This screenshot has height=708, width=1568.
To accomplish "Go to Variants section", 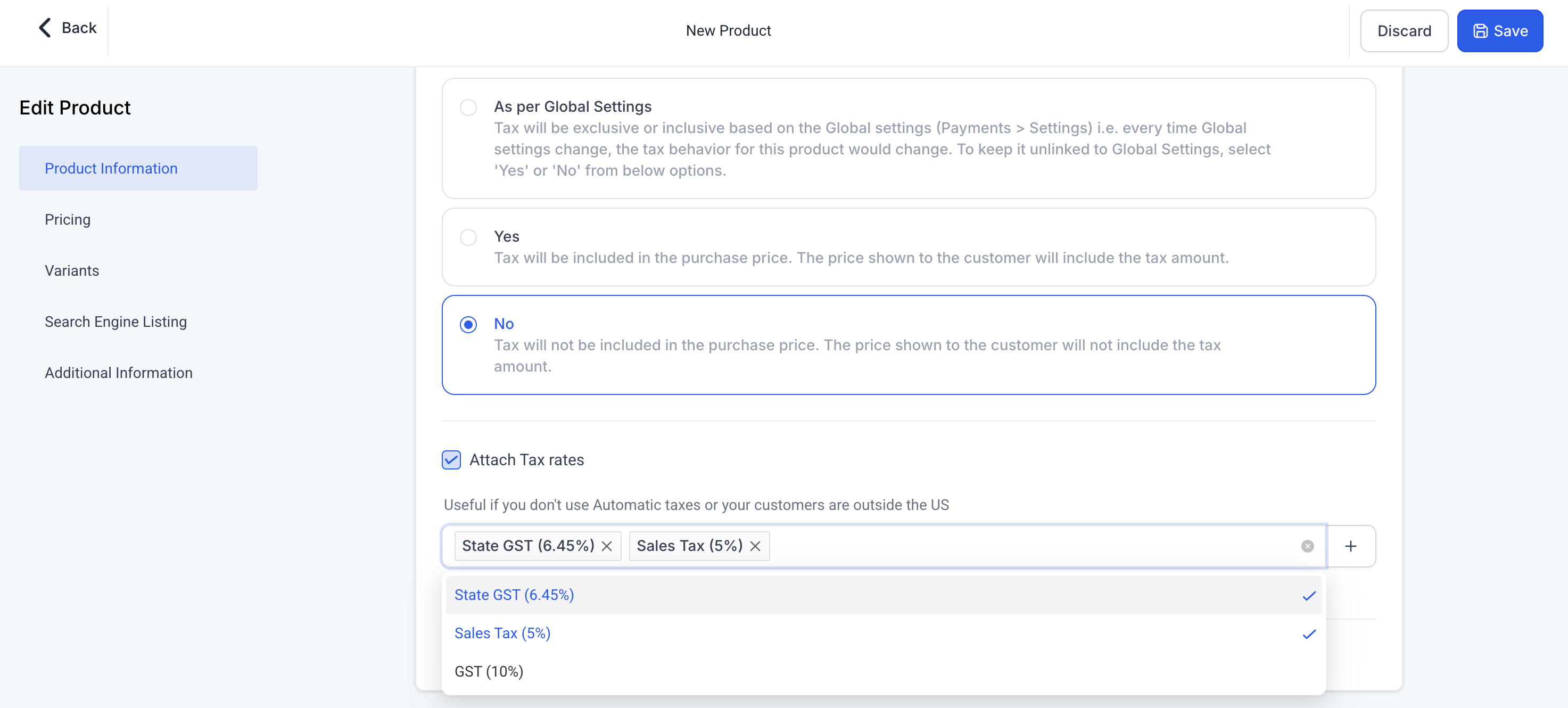I will [72, 270].
